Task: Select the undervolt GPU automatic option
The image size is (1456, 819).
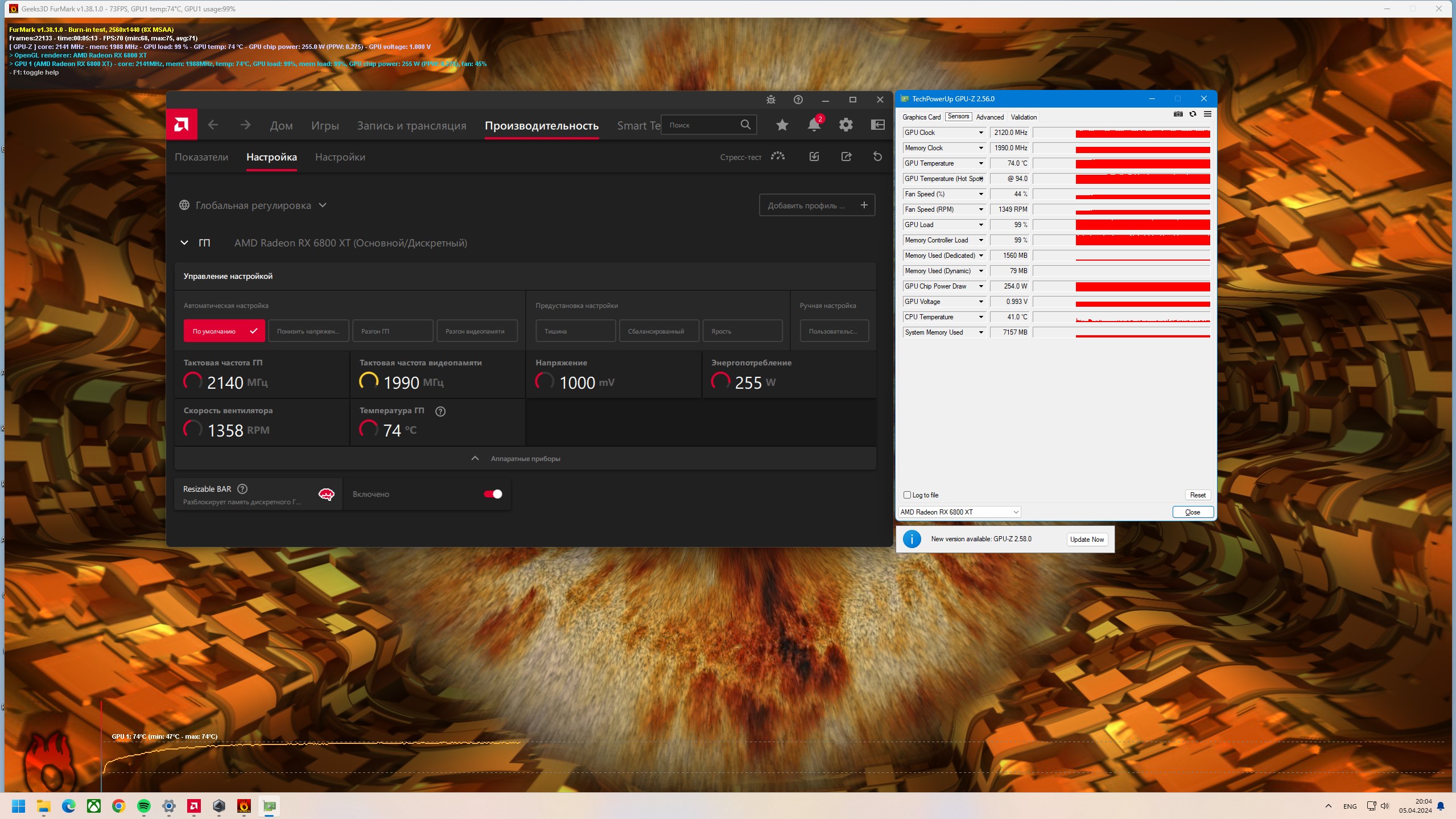Action: click(x=308, y=331)
